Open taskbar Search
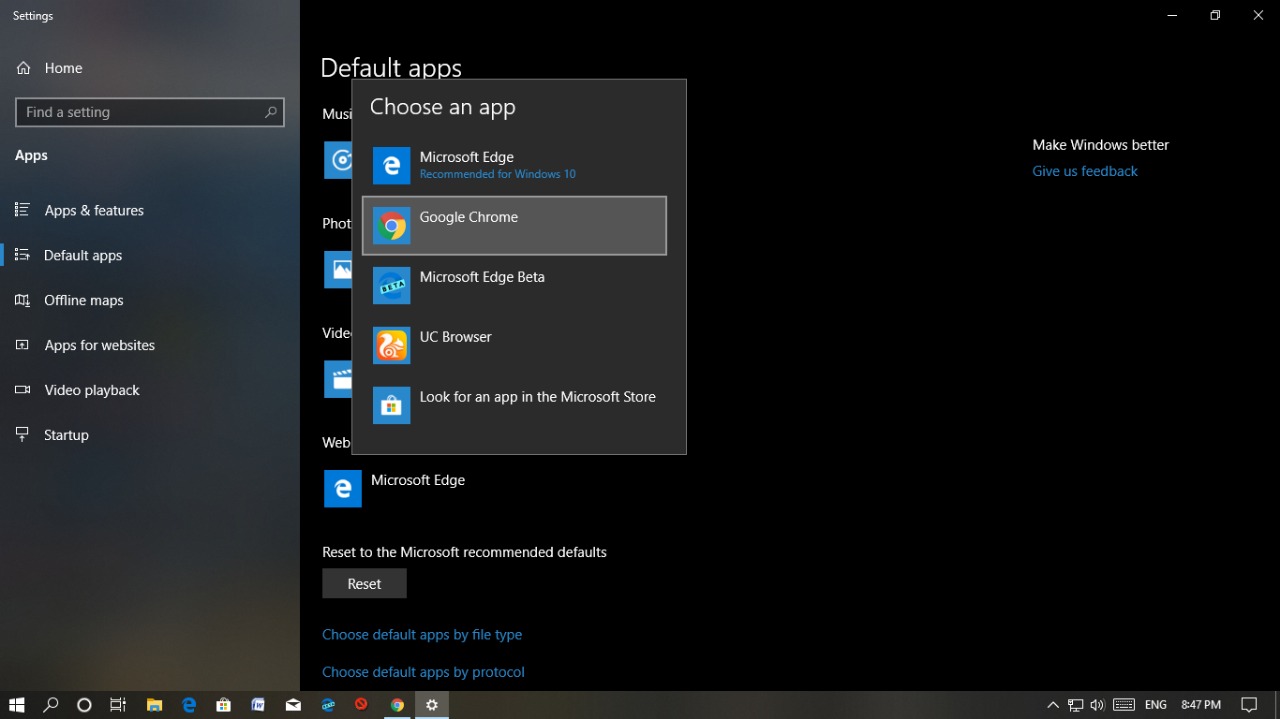This screenshot has width=1280, height=719. 51,705
